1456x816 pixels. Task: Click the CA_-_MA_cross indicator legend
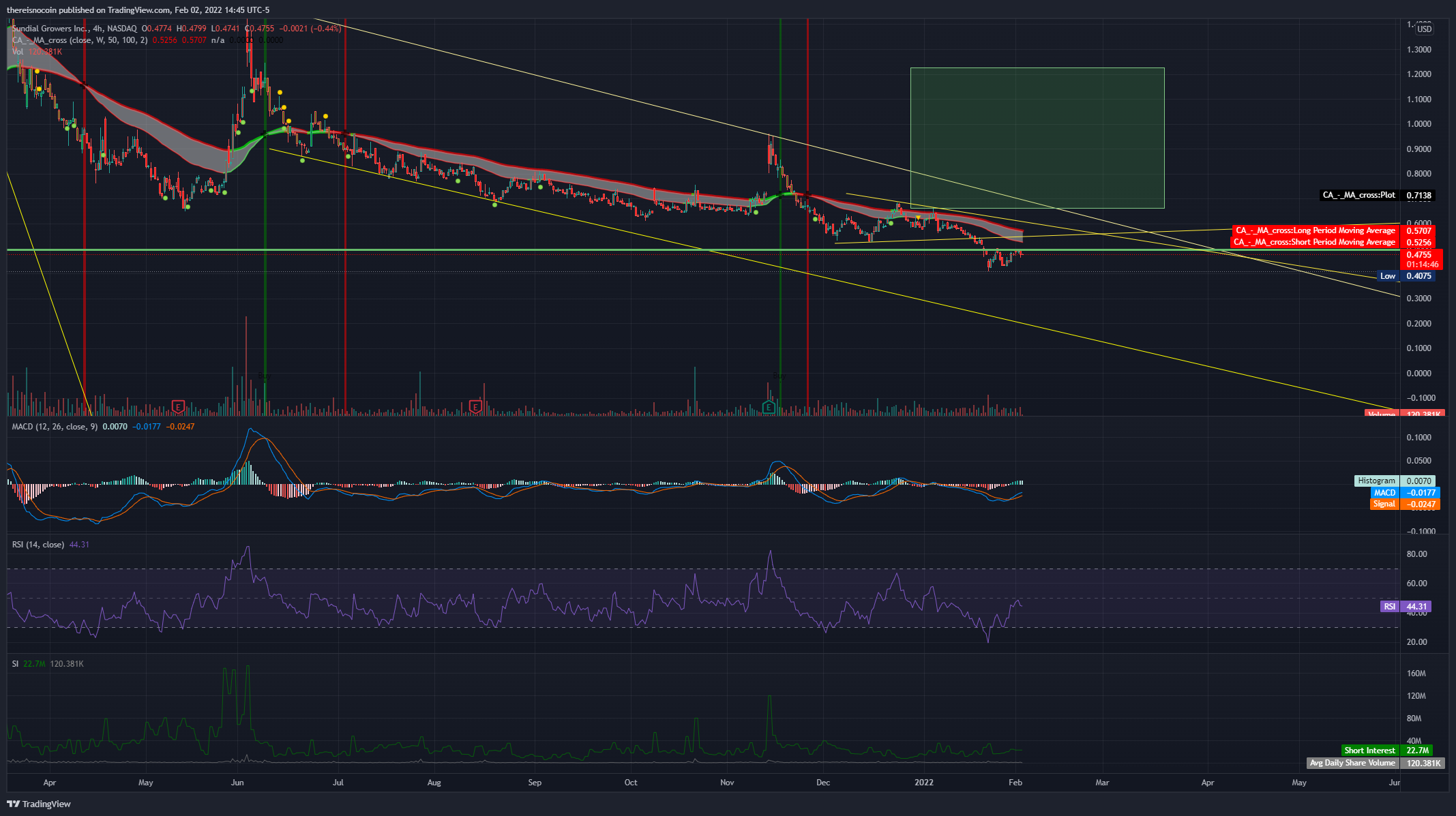[x=79, y=40]
